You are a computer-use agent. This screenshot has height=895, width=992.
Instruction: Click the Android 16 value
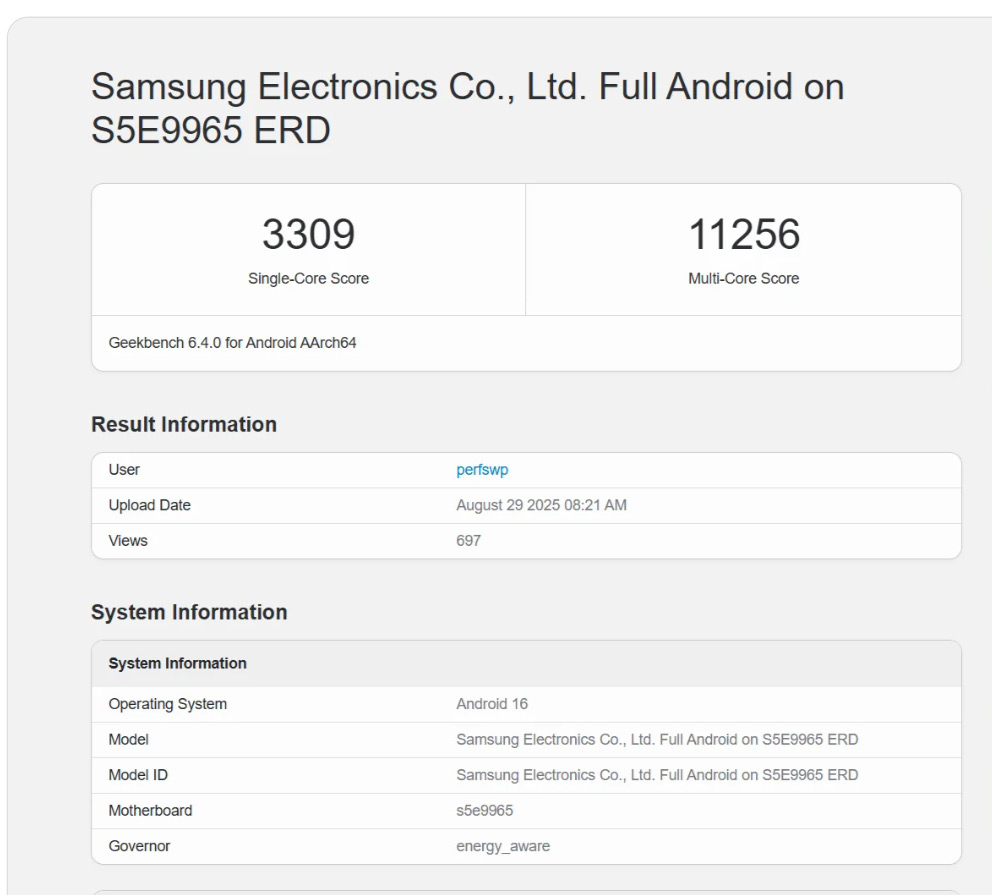click(492, 704)
